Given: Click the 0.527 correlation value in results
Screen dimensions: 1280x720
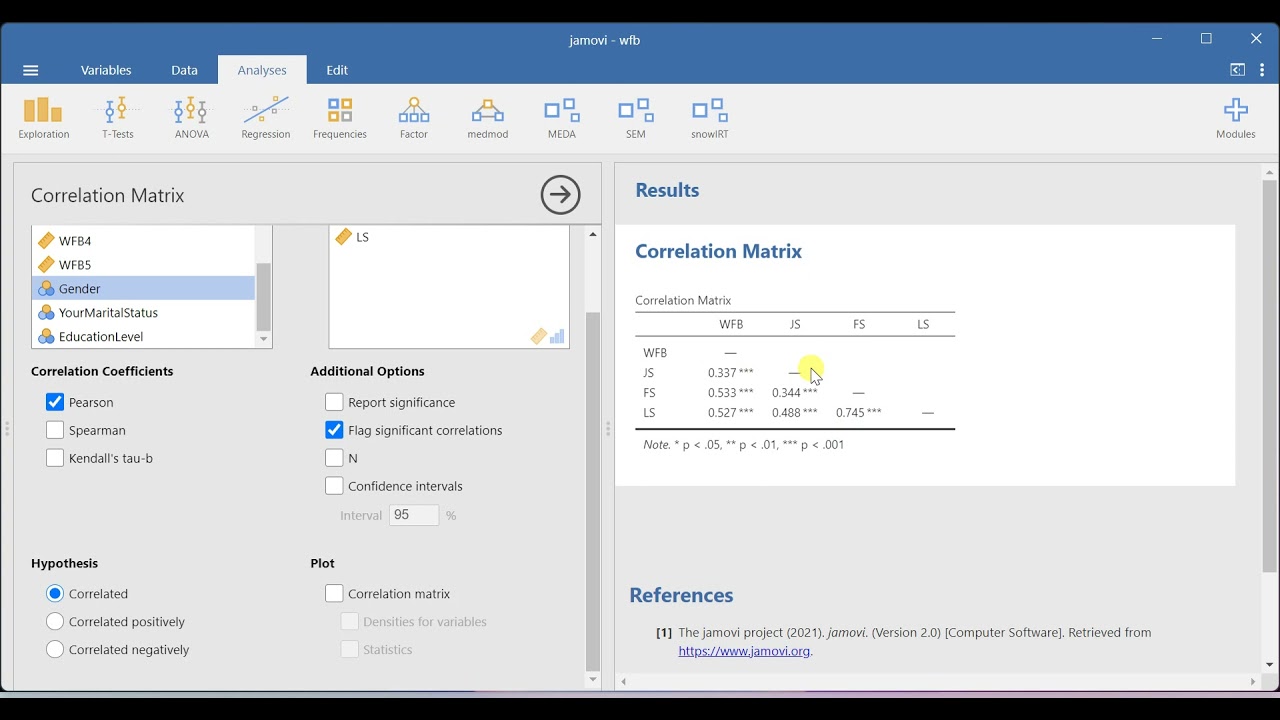Looking at the screenshot, I should 725,413.
